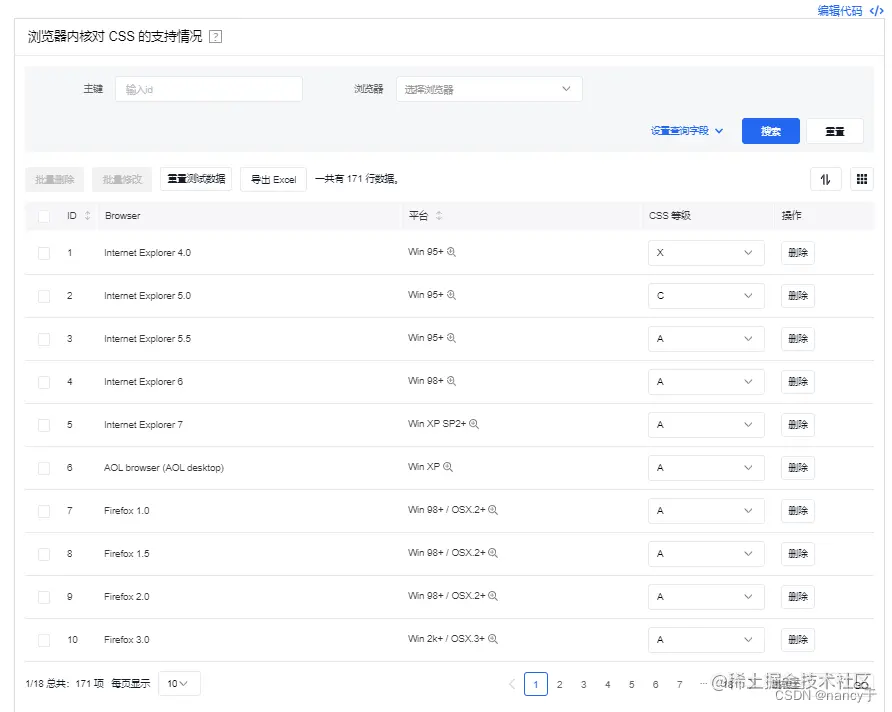Click 导出 Excel button

[274, 180]
